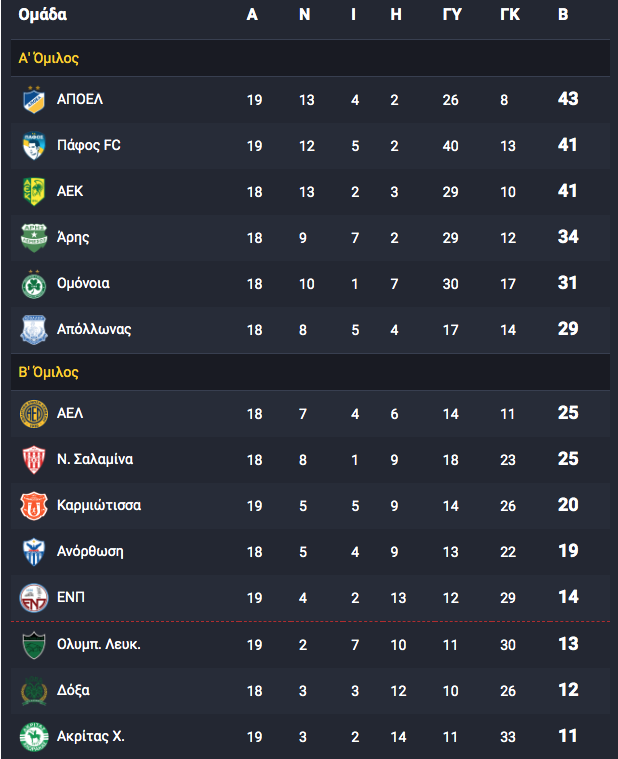Select the Α' Όμιλος group header
The image size is (618, 759).
(310, 58)
